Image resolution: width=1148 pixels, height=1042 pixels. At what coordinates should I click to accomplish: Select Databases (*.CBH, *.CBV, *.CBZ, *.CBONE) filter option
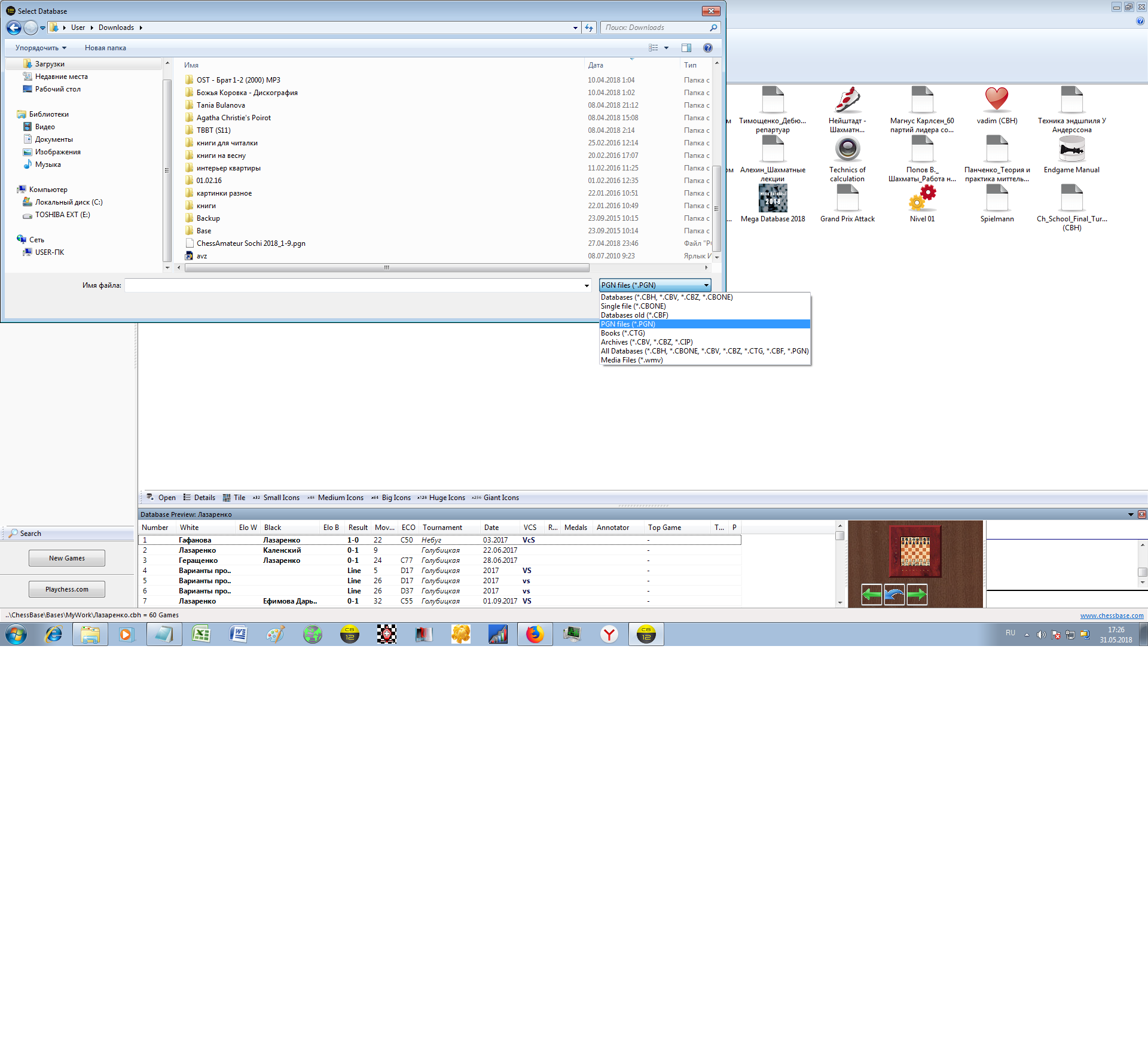[705, 297]
